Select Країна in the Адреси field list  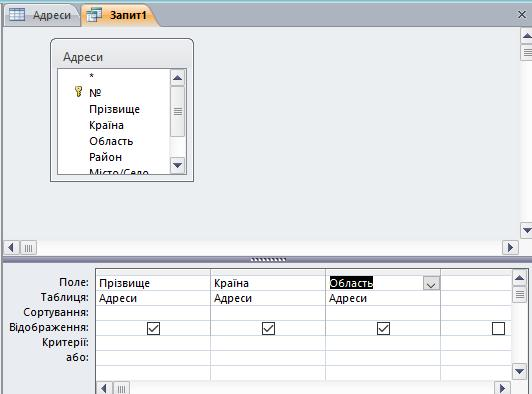[x=106, y=125]
